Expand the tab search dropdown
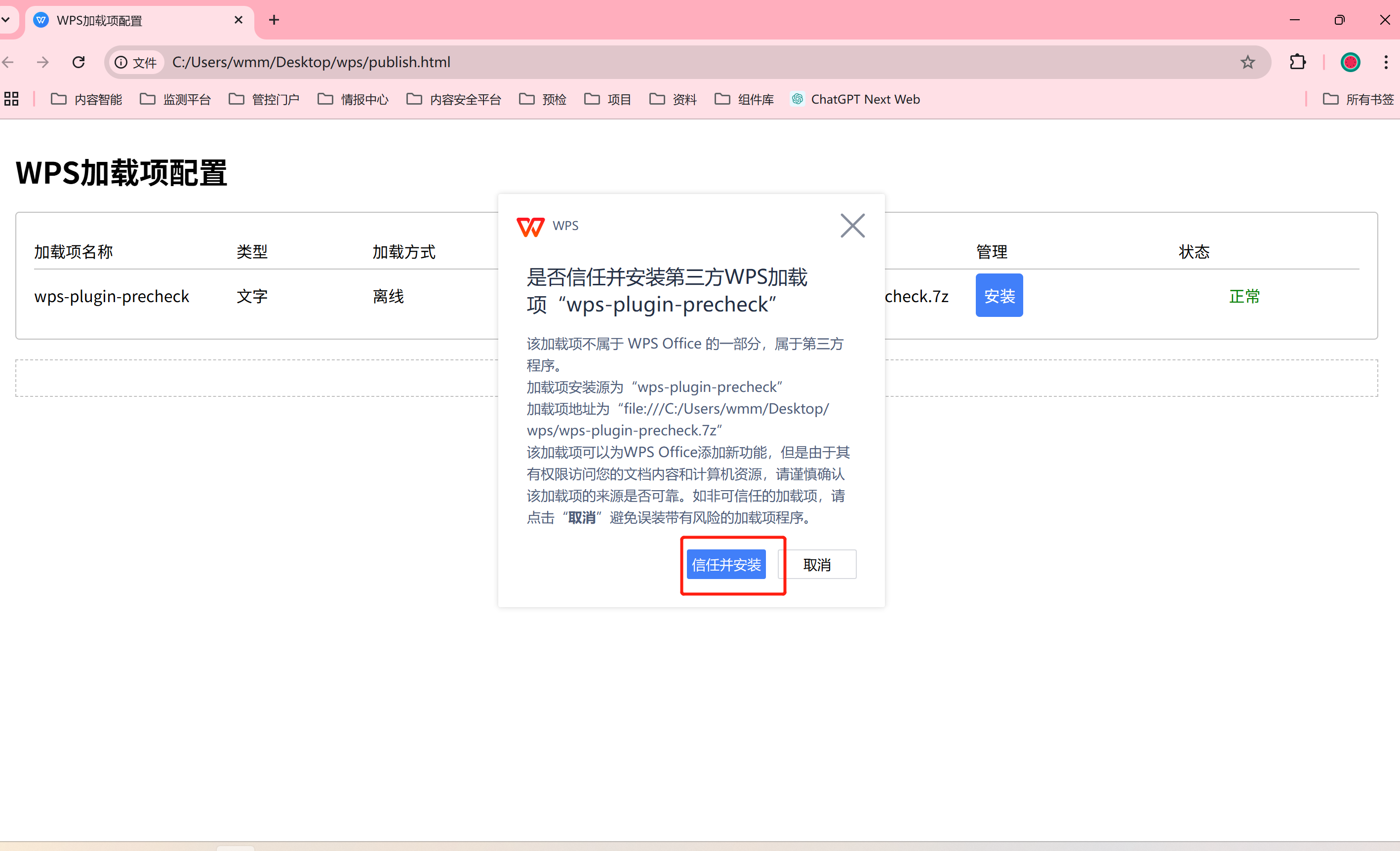The height and width of the screenshot is (851, 1400). 6,20
